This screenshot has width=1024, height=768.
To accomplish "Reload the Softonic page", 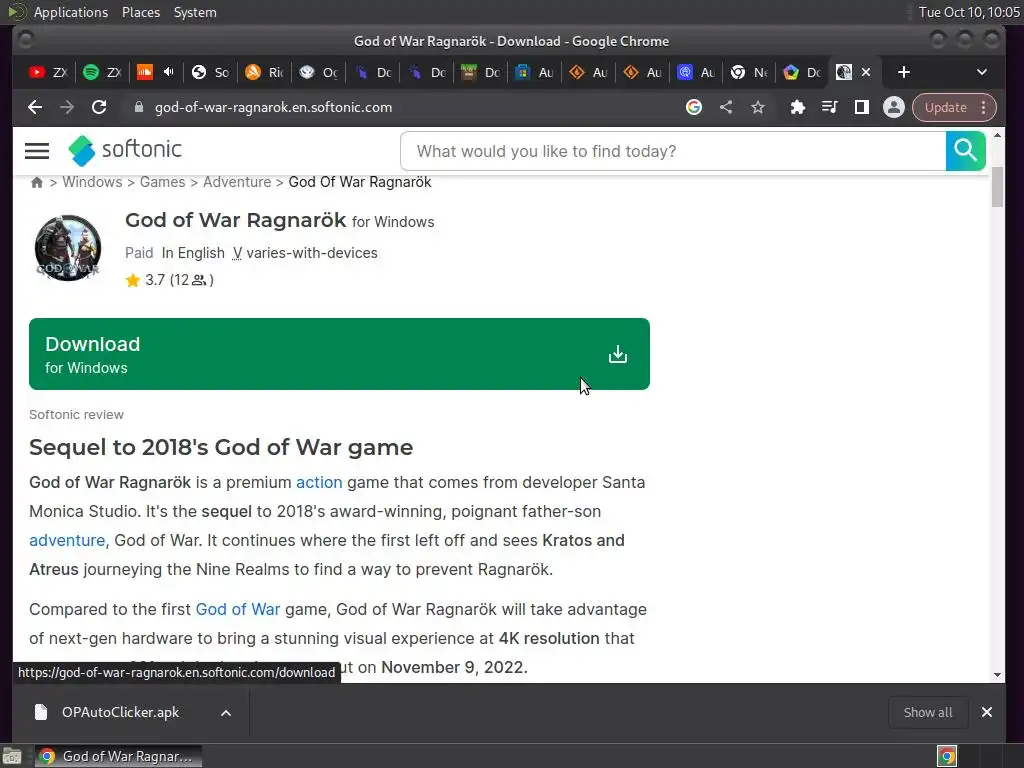I will click(99, 108).
